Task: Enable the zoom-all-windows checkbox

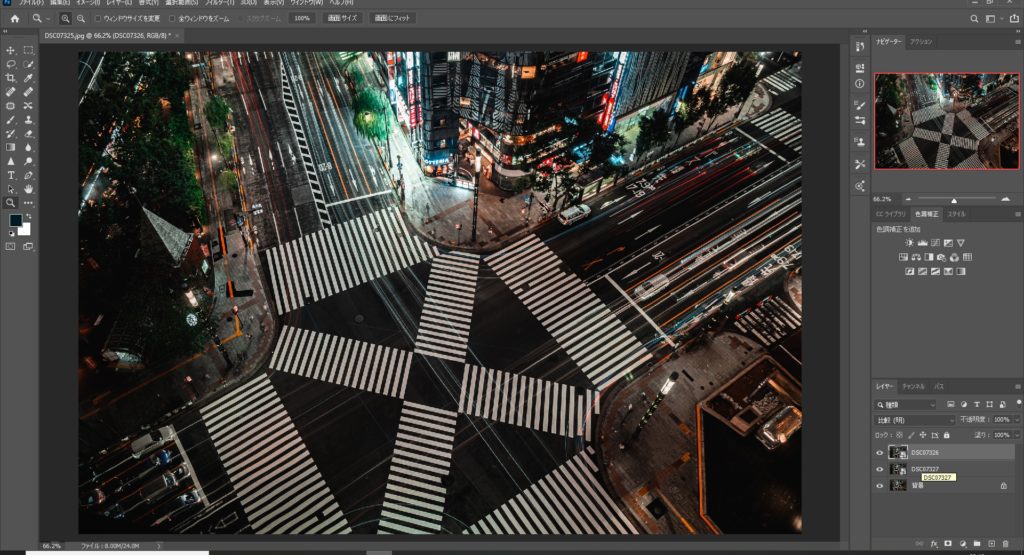Action: (172, 18)
